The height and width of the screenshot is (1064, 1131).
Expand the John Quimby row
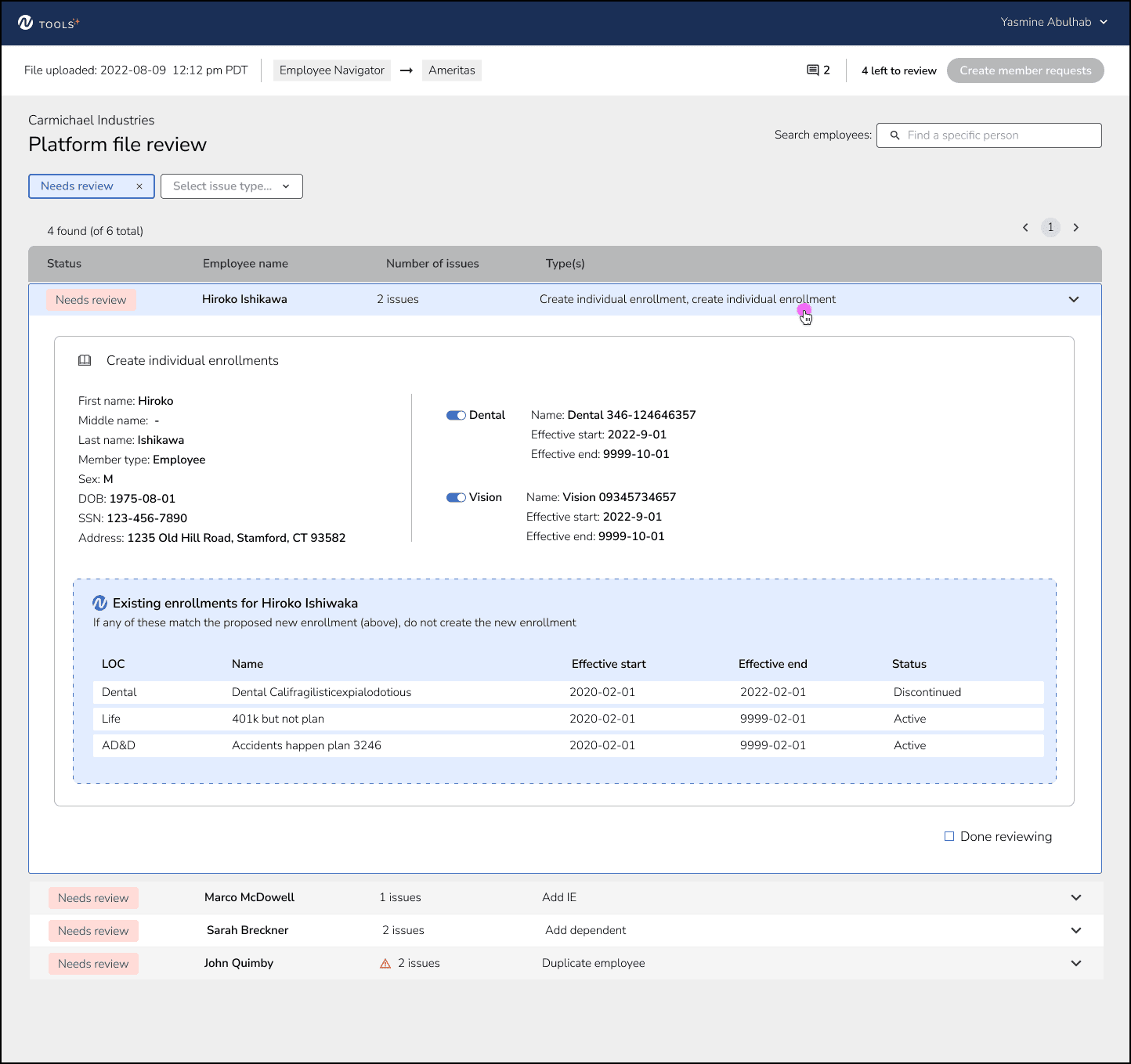[1076, 964]
